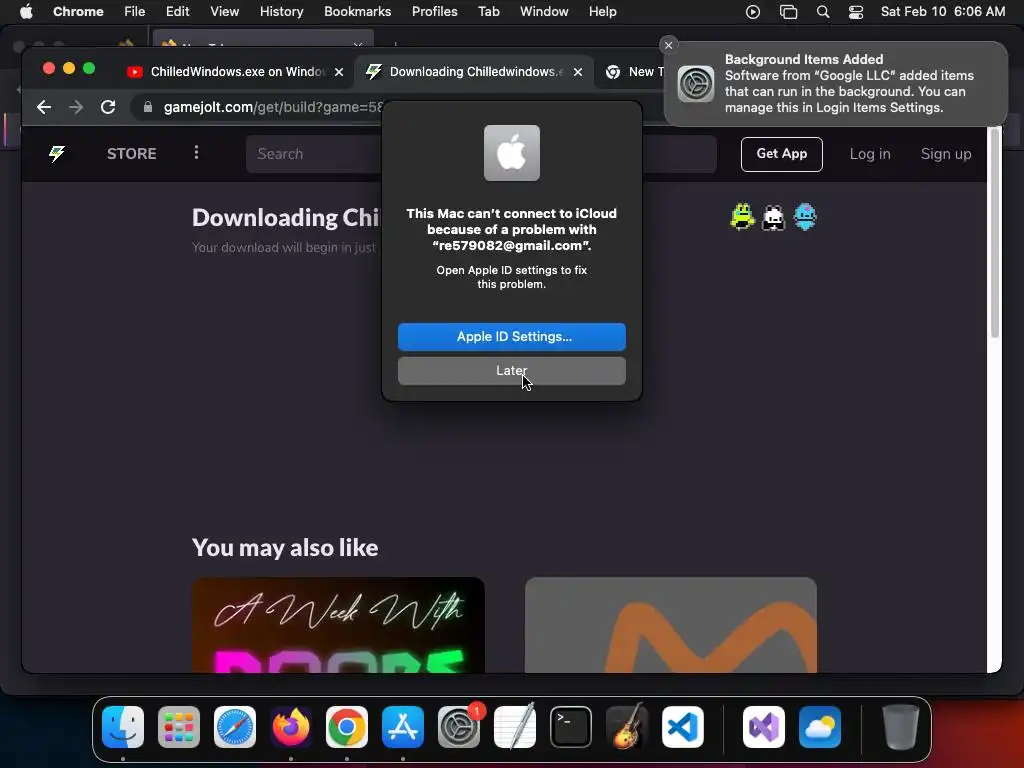Click the page's vertical scrollbar

coord(995,234)
